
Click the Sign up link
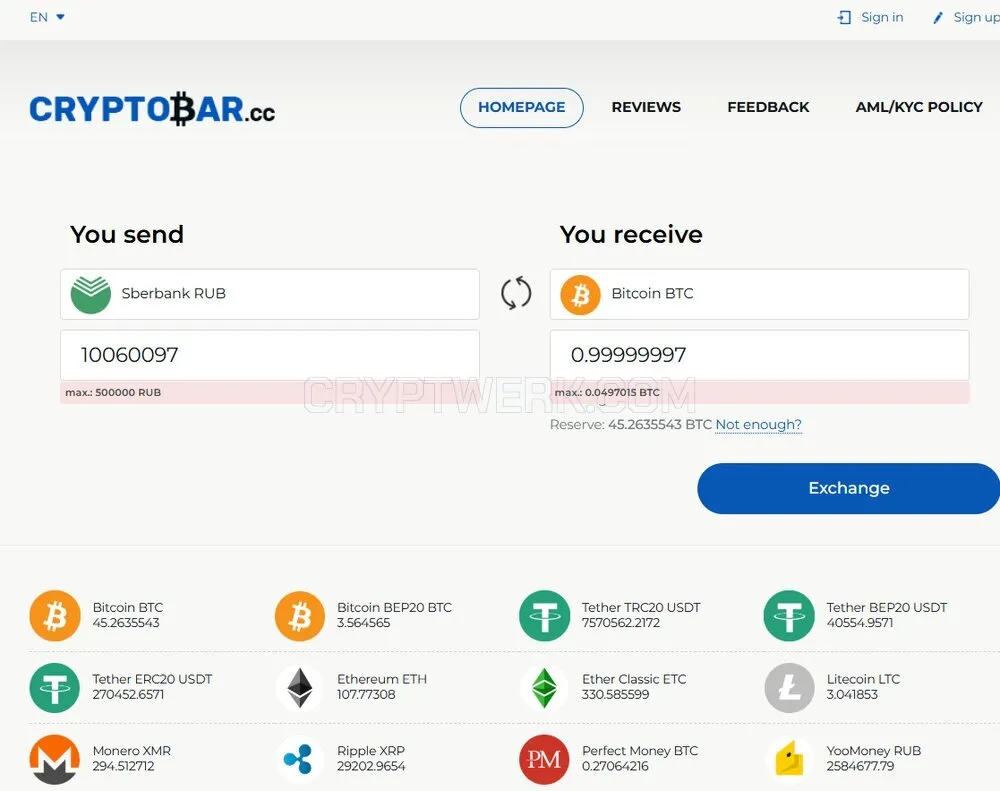(x=976, y=17)
